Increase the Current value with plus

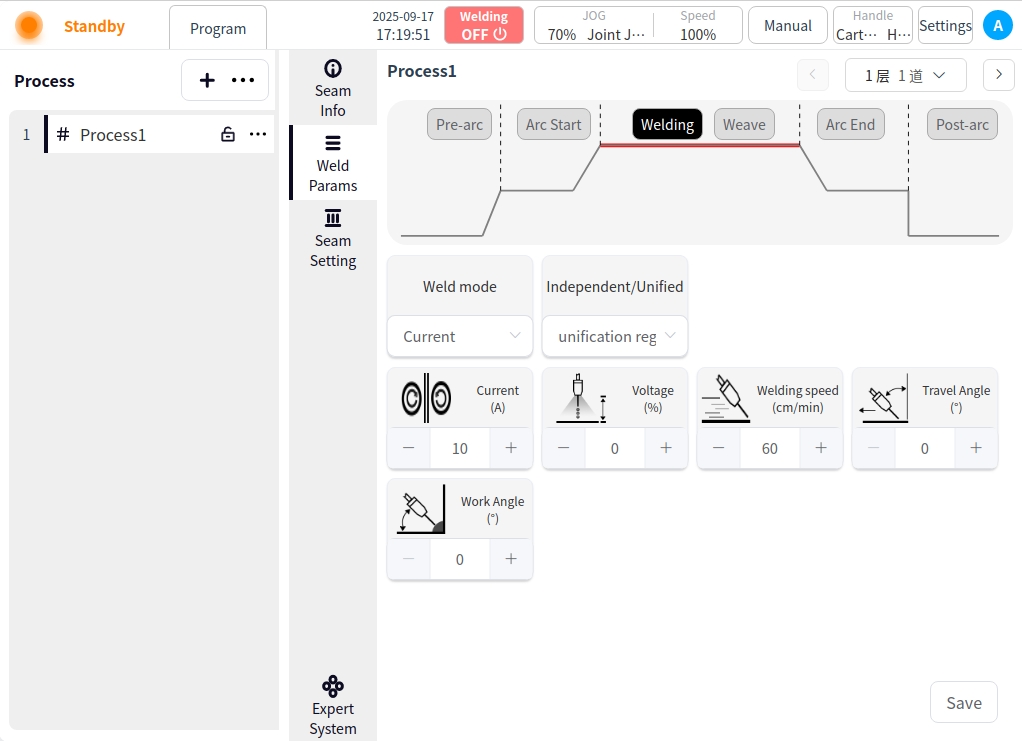point(511,448)
